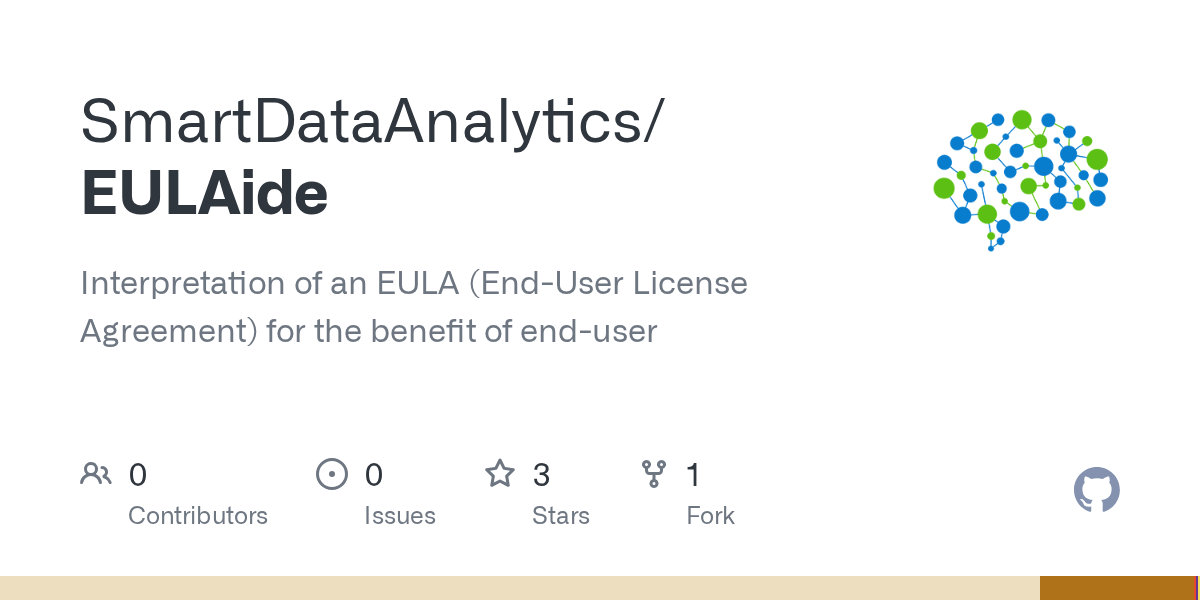Image resolution: width=1200 pixels, height=600 pixels.
Task: Select the "Stars" label text
Action: point(561,516)
